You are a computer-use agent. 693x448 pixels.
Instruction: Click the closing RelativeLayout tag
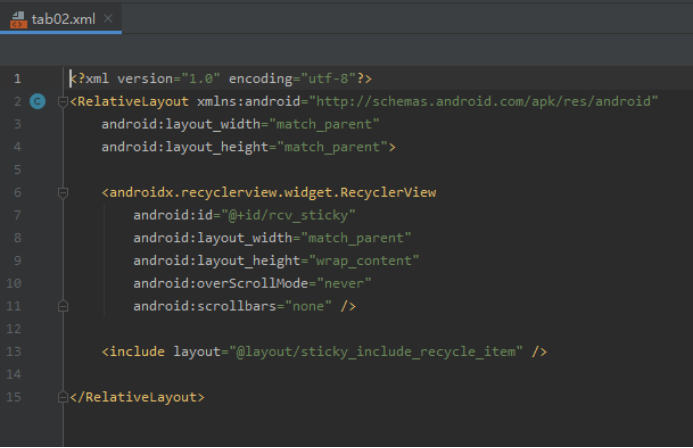[137, 397]
